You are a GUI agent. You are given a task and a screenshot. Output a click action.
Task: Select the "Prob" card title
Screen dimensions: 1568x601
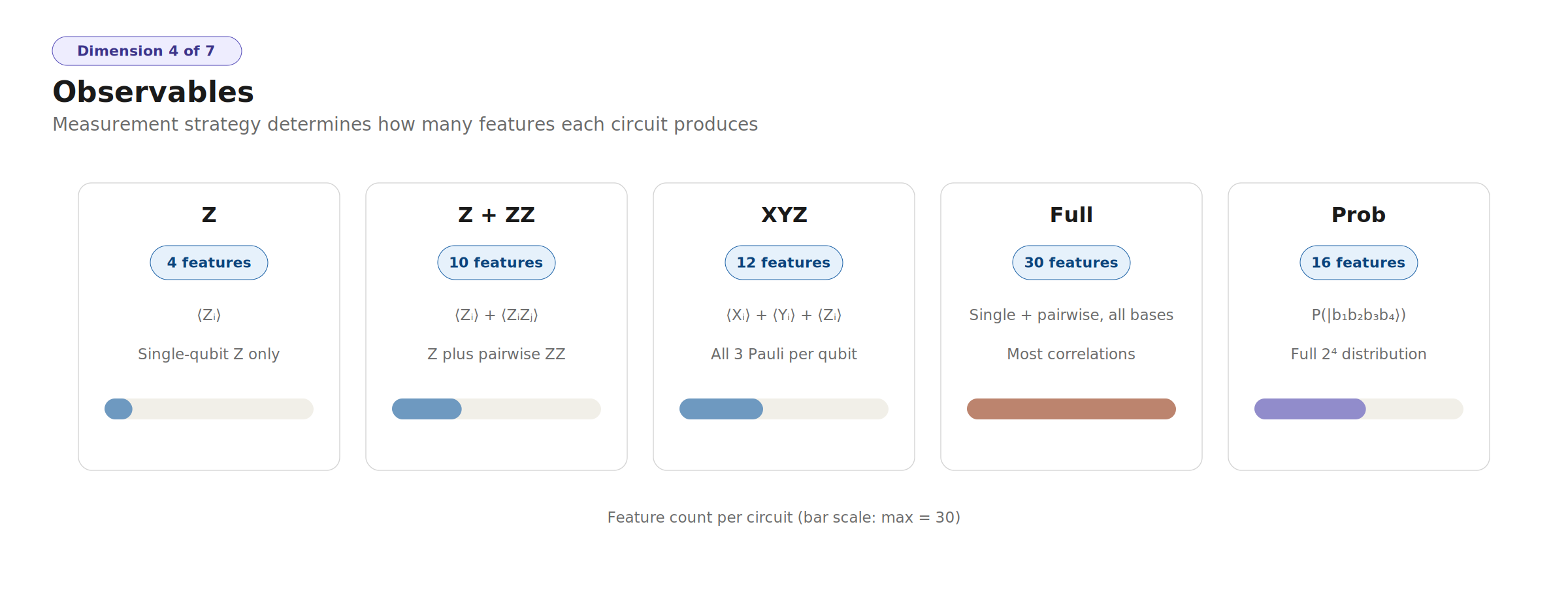click(1358, 215)
